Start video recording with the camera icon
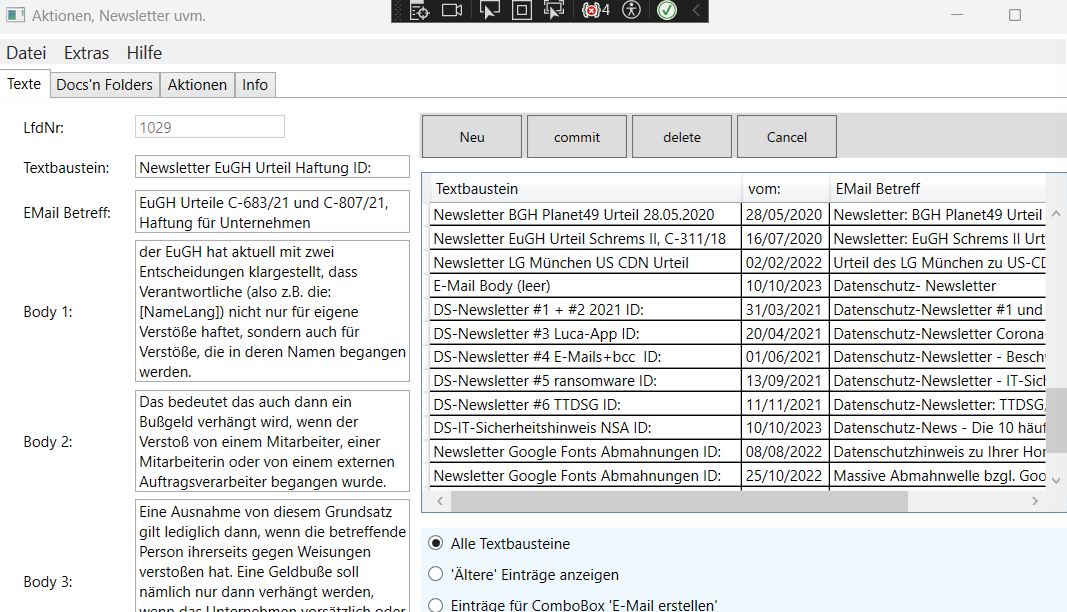The height and width of the screenshot is (612, 1067). [x=452, y=10]
